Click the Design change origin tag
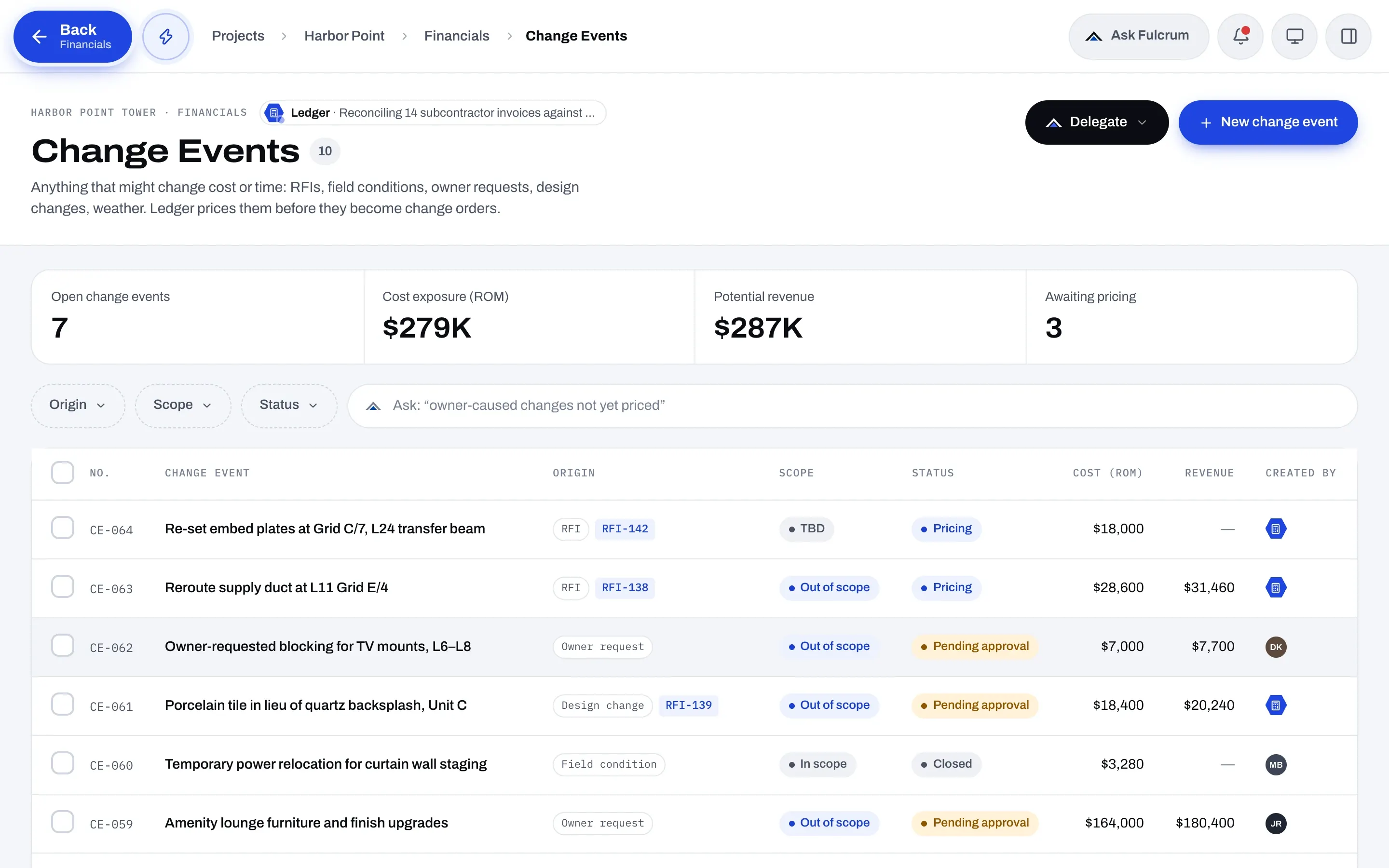This screenshot has height=868, width=1389. pyautogui.click(x=603, y=705)
